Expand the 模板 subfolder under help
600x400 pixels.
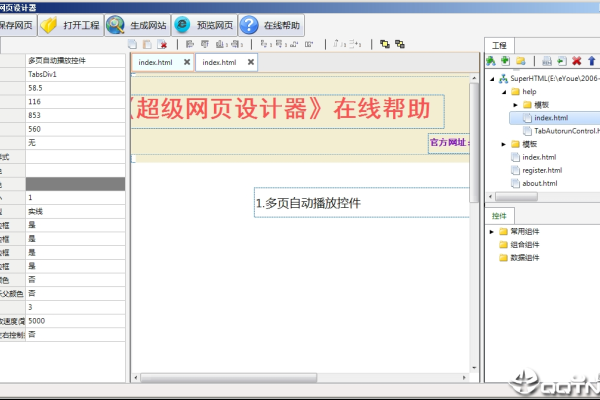(x=516, y=104)
